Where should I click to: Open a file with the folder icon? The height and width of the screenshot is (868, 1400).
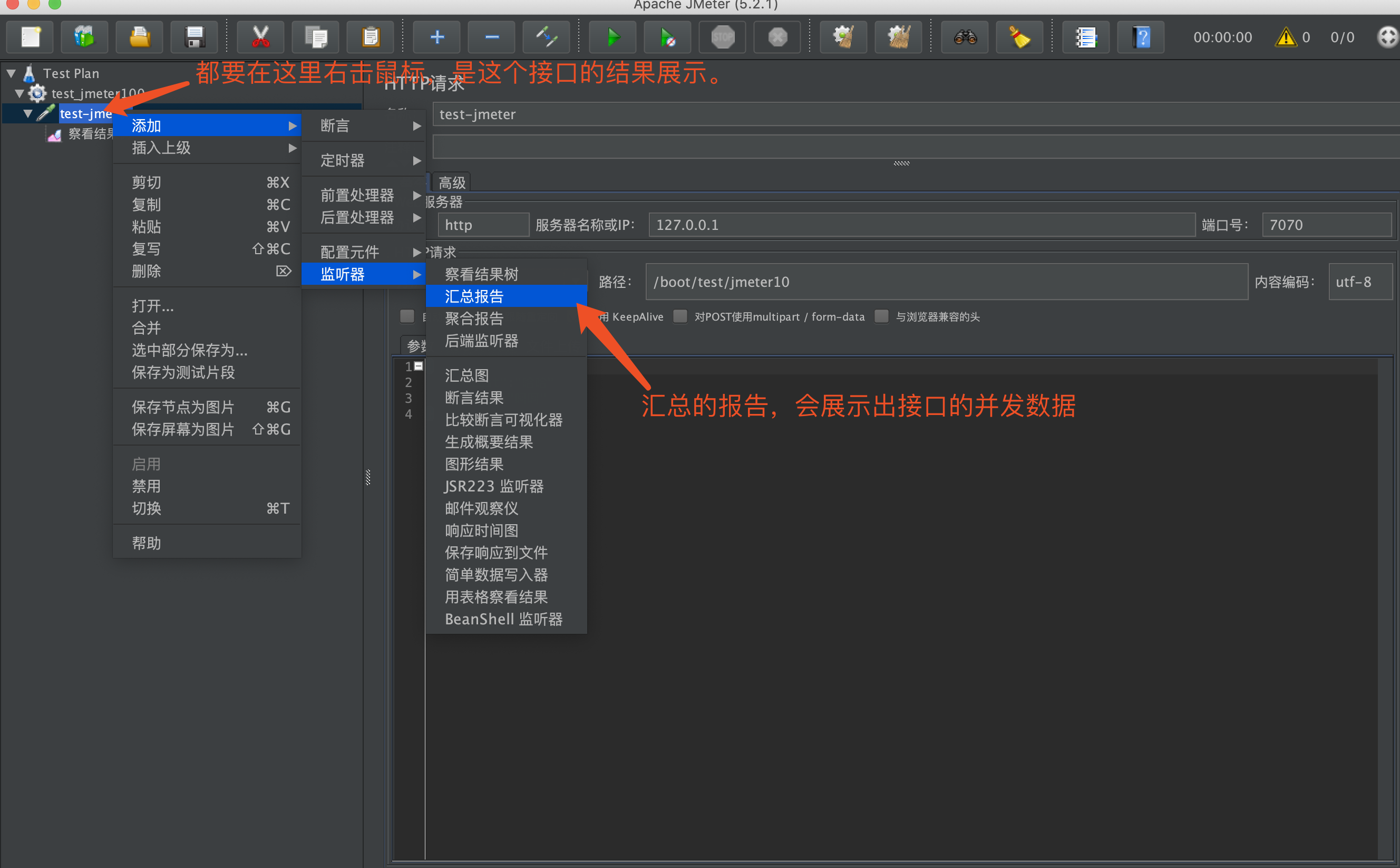(140, 37)
